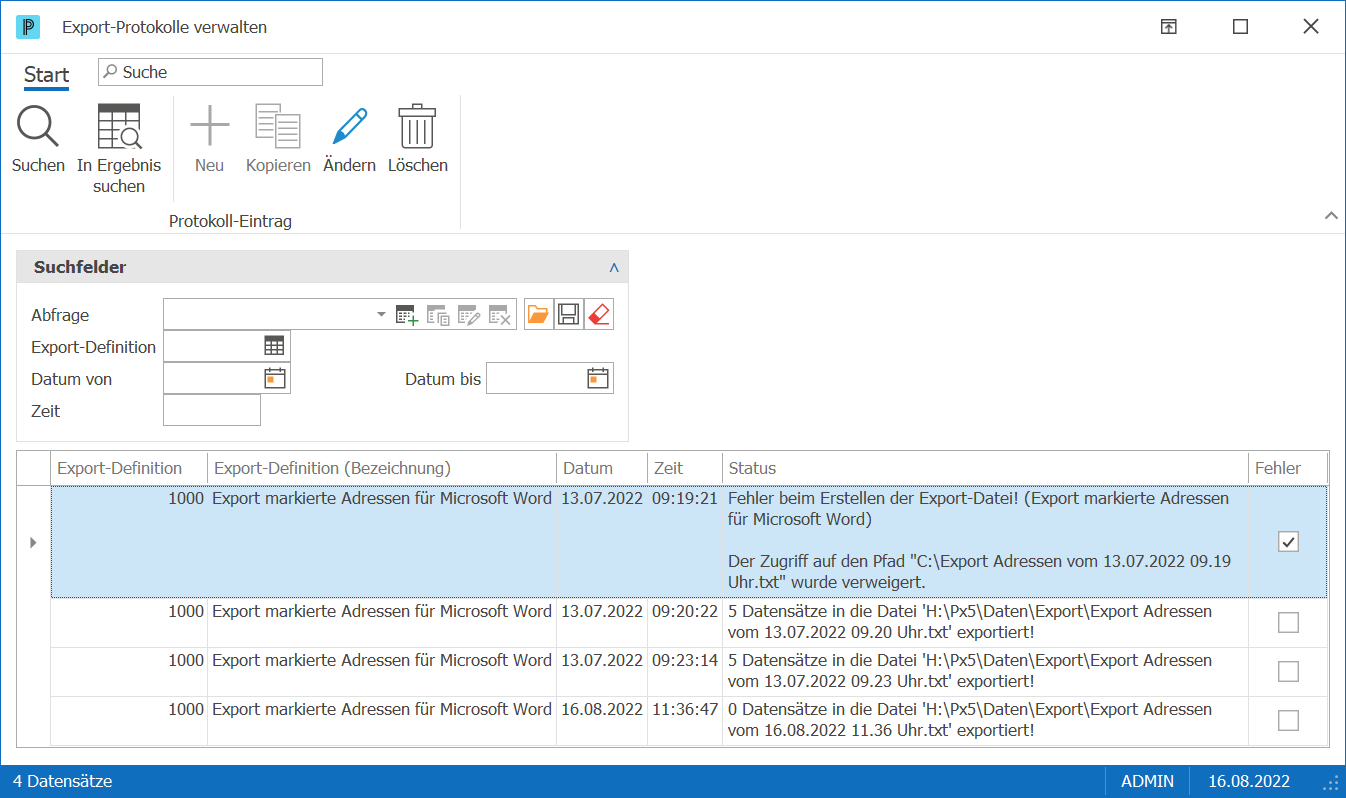1346x798 pixels.
Task: Sort by the Datum column header
Action: coord(602,468)
